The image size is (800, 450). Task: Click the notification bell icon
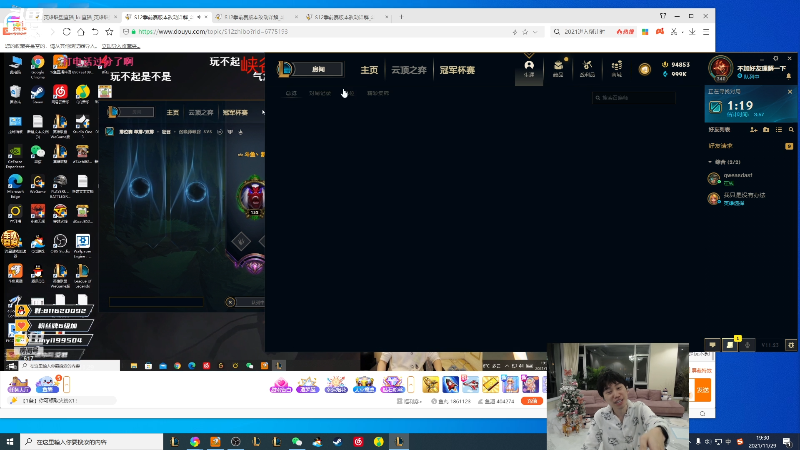788,76
